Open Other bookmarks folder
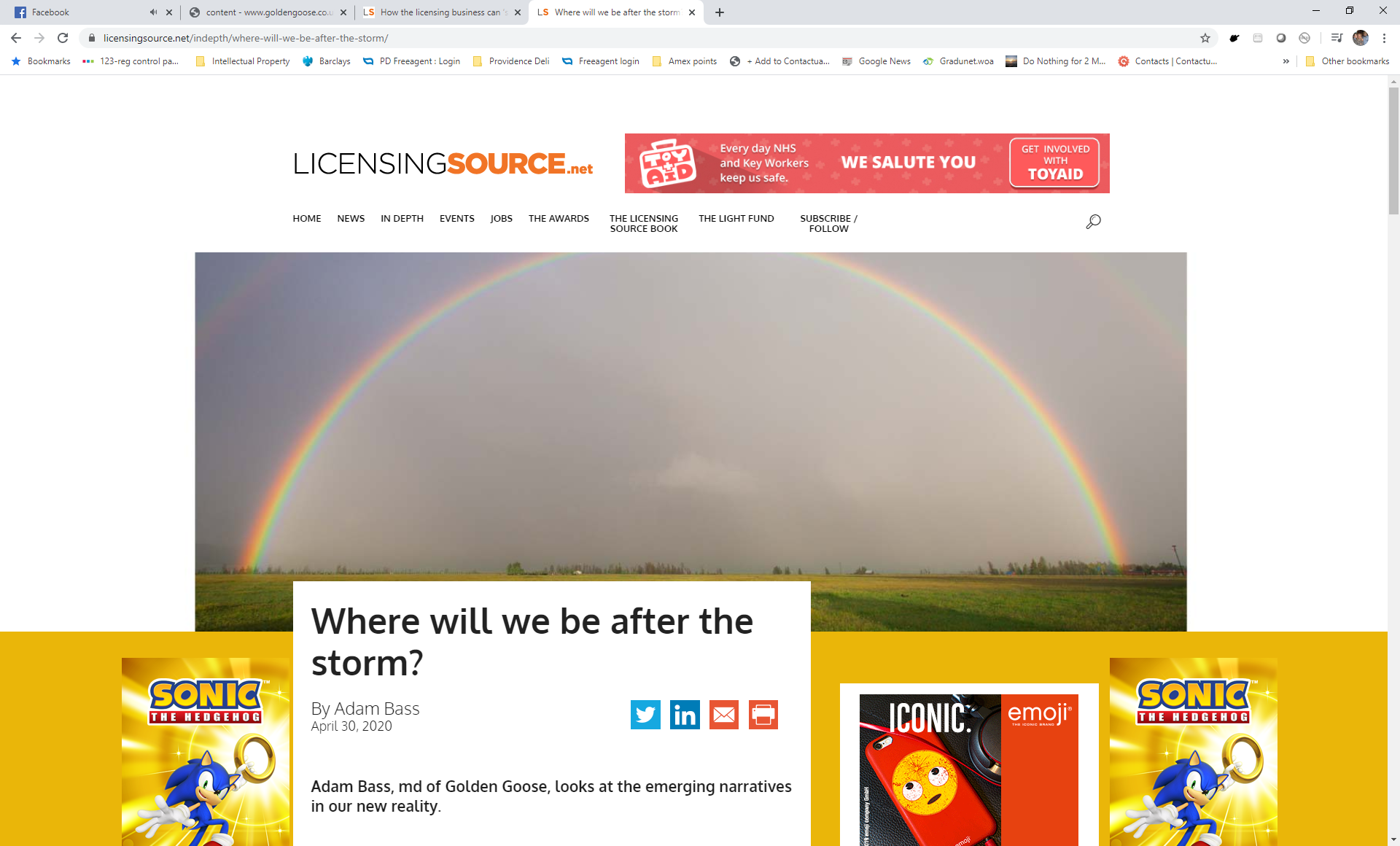The width and height of the screenshot is (1400, 846). click(1347, 61)
